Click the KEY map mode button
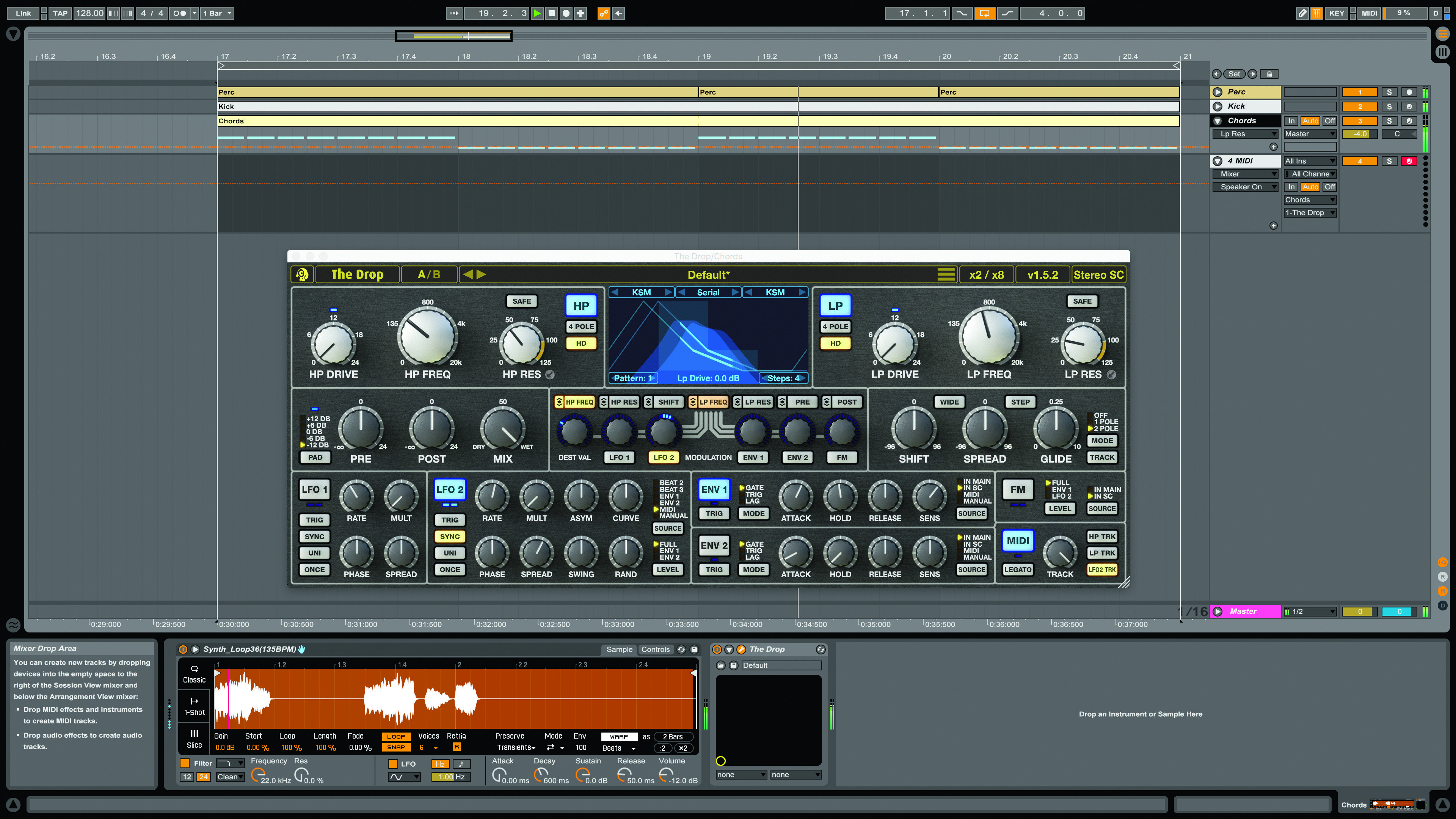Viewport: 1456px width, 819px height. point(1336,13)
